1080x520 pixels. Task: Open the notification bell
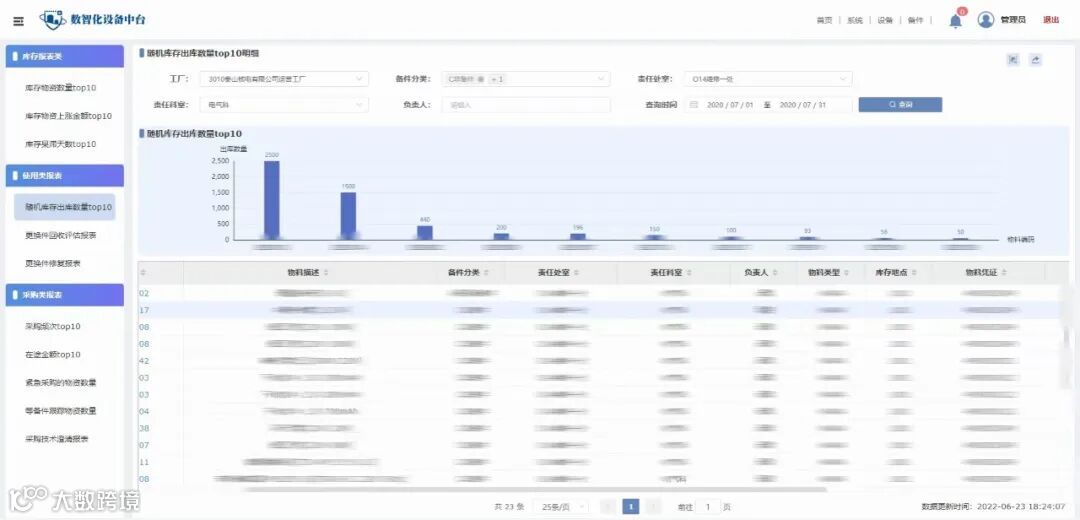[x=955, y=21]
